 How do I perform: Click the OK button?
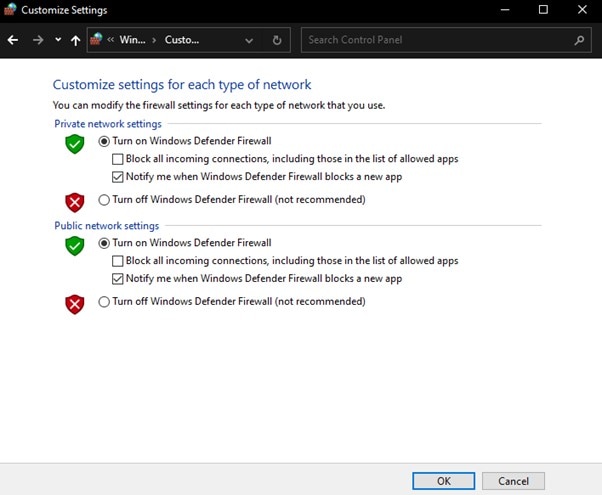[443, 480]
